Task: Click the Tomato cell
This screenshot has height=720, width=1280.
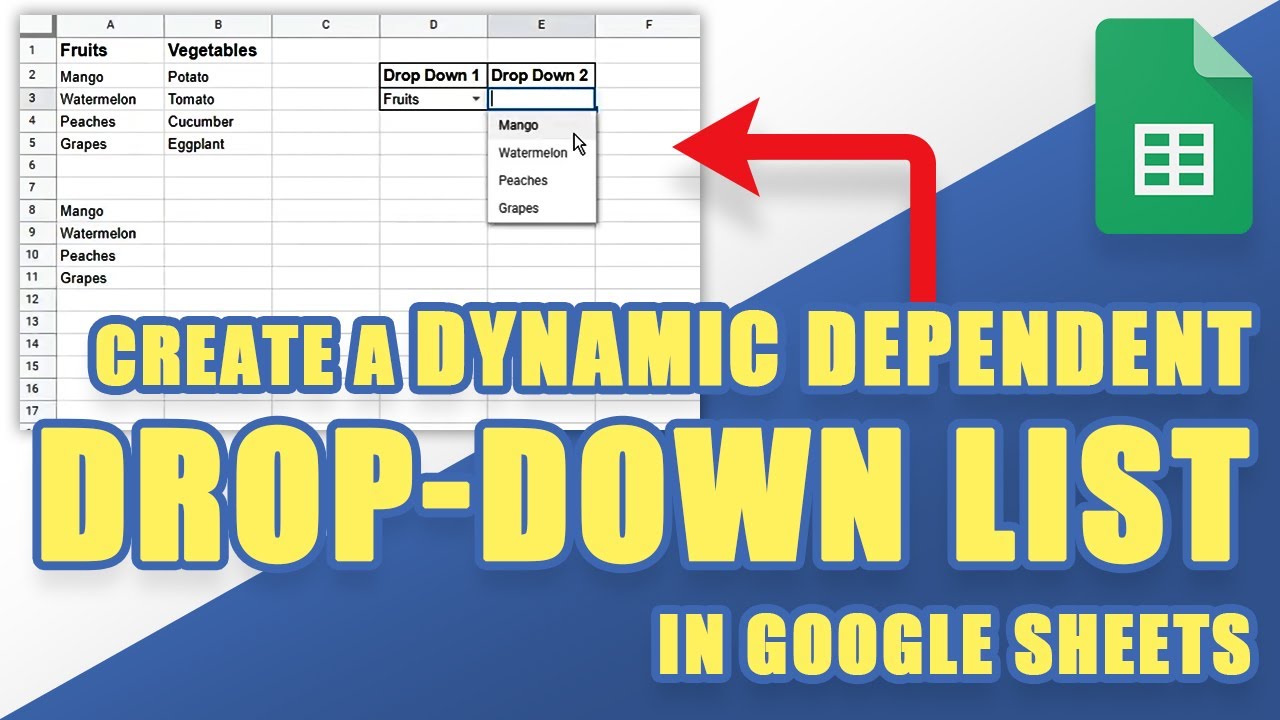Action: coord(218,99)
